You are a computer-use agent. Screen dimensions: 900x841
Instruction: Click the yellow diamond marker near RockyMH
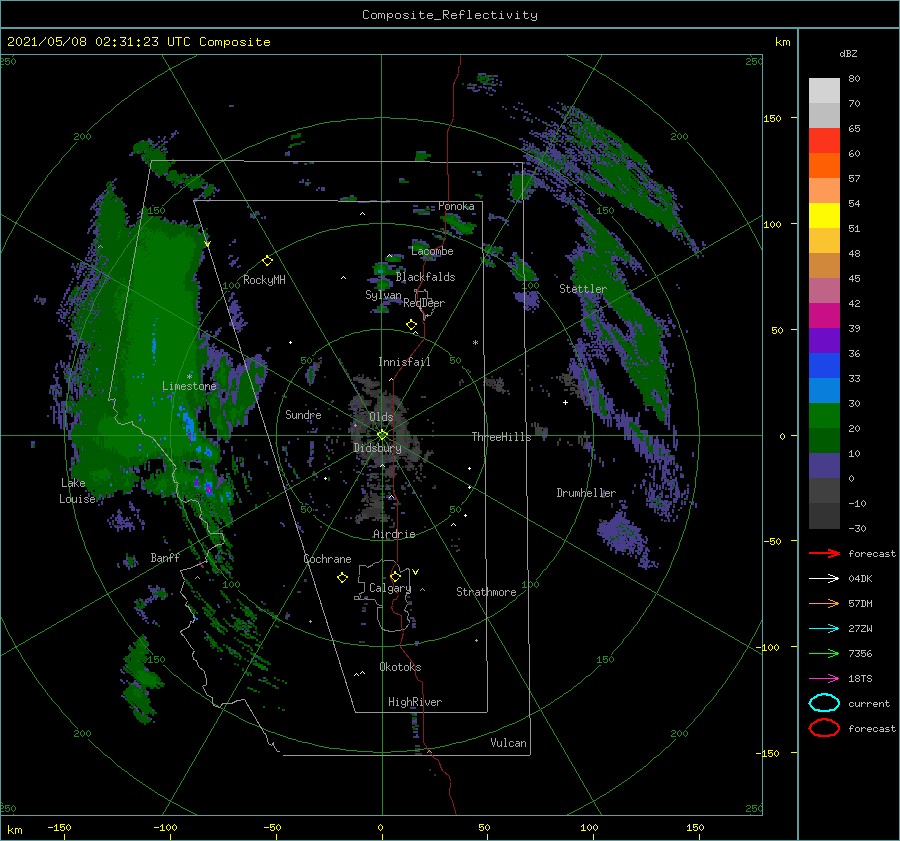pos(267,261)
